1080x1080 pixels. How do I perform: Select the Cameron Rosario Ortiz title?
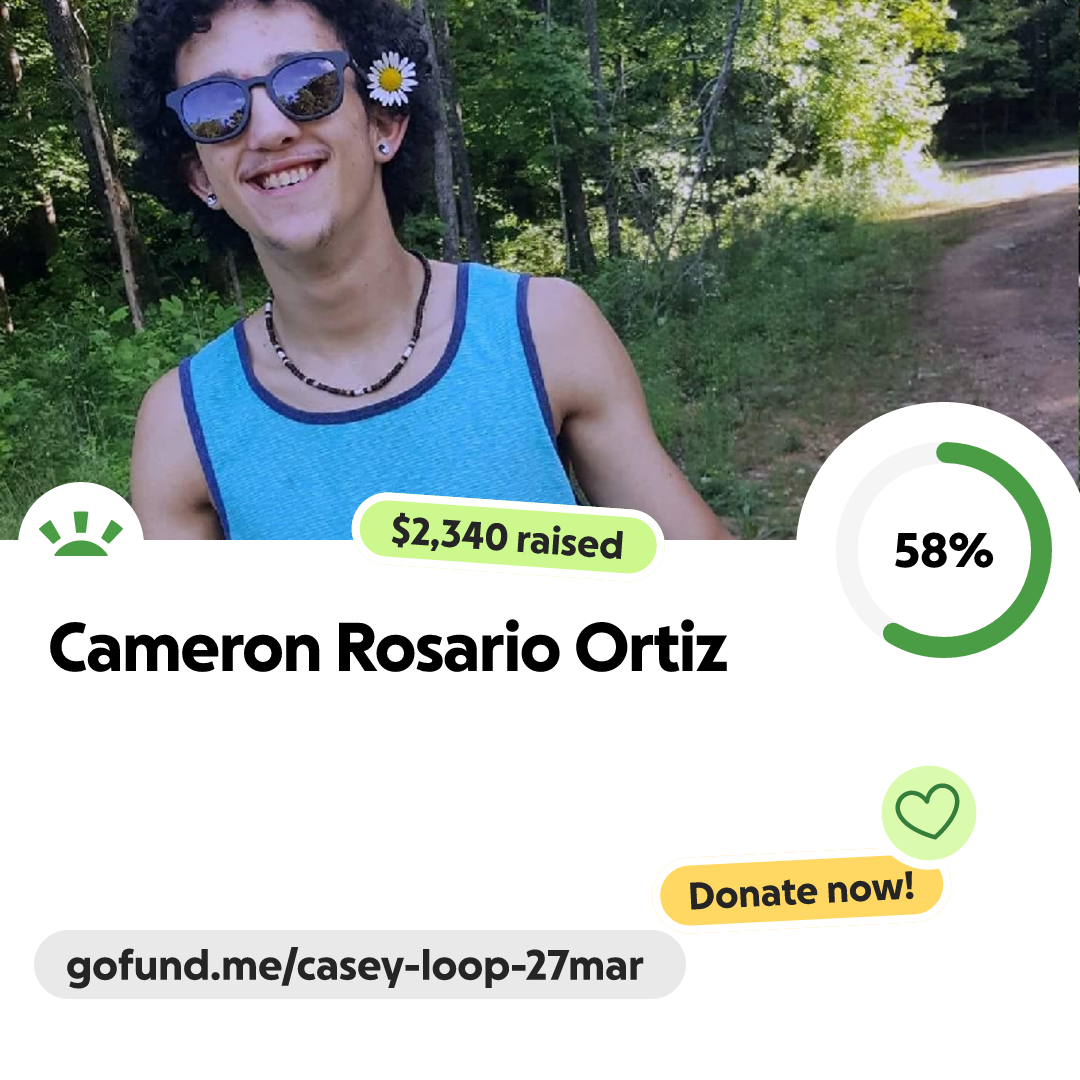[388, 647]
